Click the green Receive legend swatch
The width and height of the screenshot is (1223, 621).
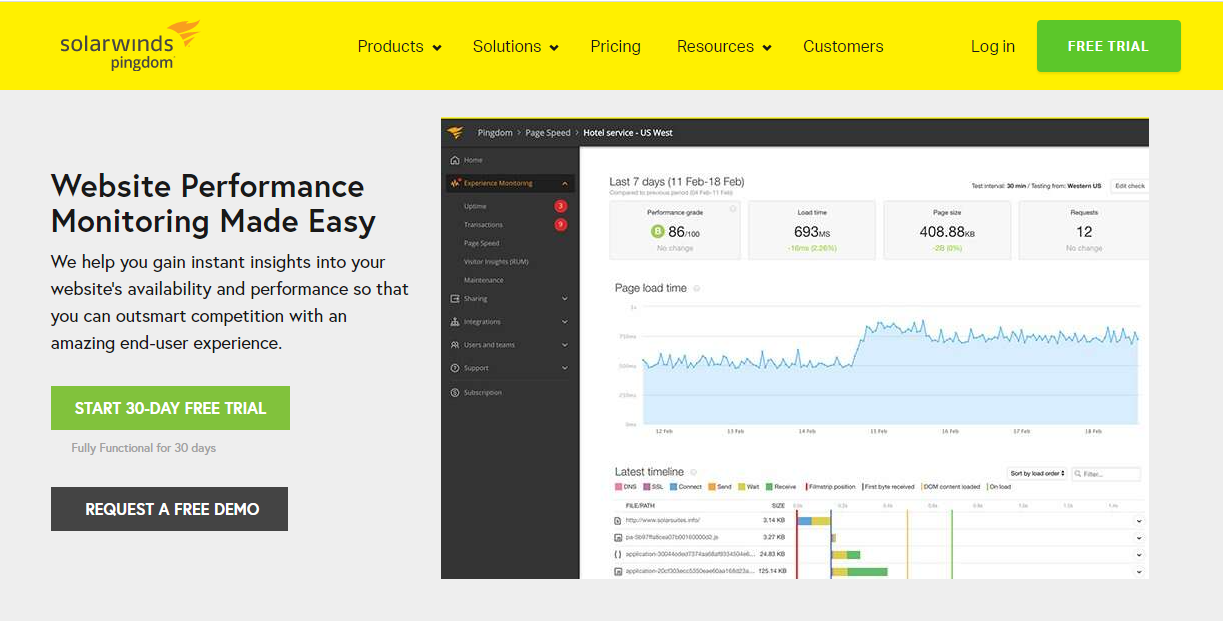768,487
